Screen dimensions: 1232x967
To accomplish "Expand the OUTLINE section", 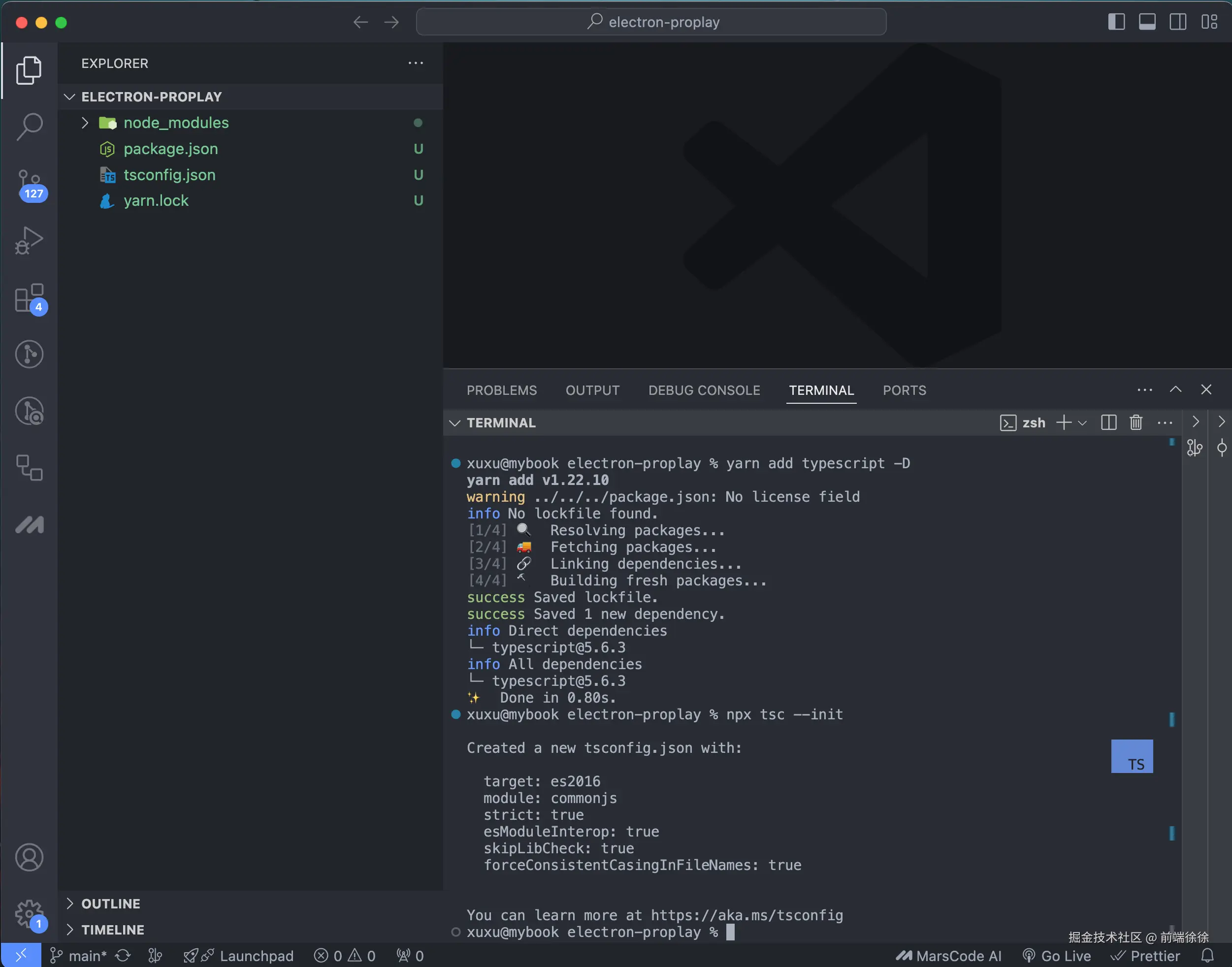I will pos(110,903).
